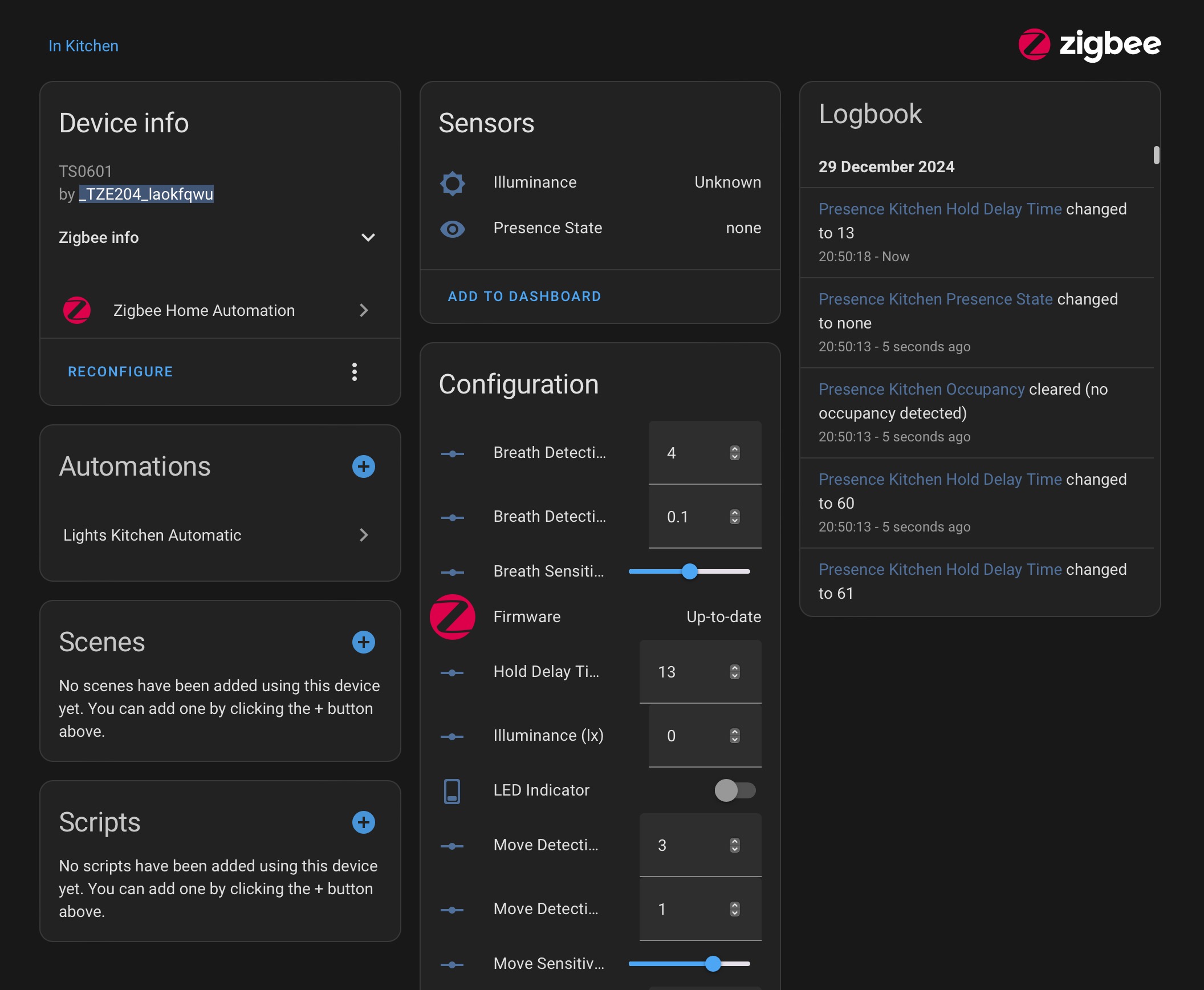Click the Hold Delay Time stepper arrows
1204x990 pixels.
pos(735,672)
